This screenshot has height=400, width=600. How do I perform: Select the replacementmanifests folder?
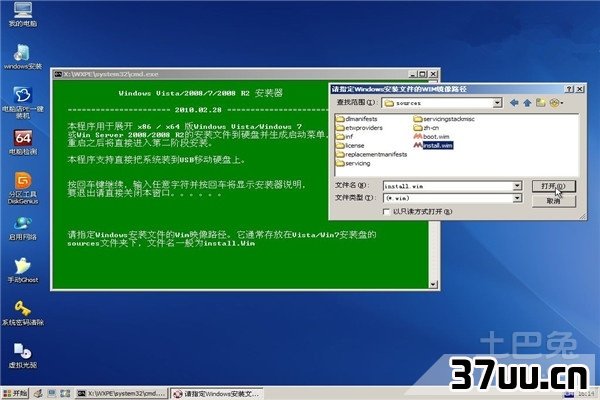[x=372, y=154]
